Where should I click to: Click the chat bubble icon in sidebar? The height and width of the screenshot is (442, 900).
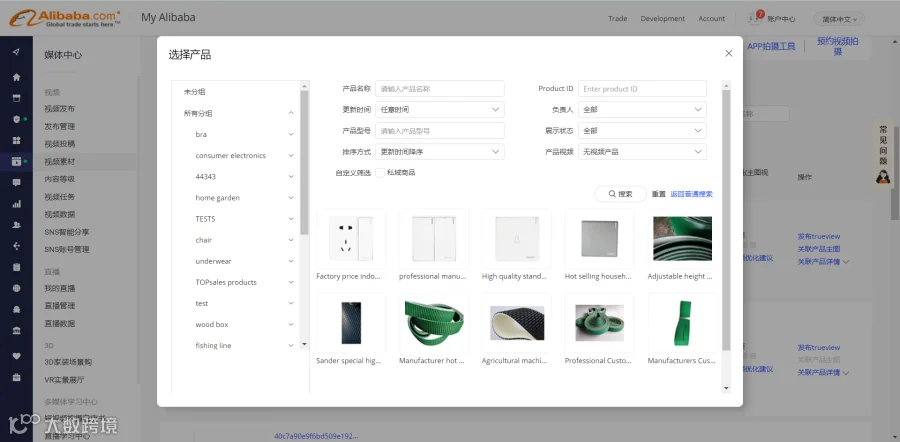pyautogui.click(x=17, y=183)
